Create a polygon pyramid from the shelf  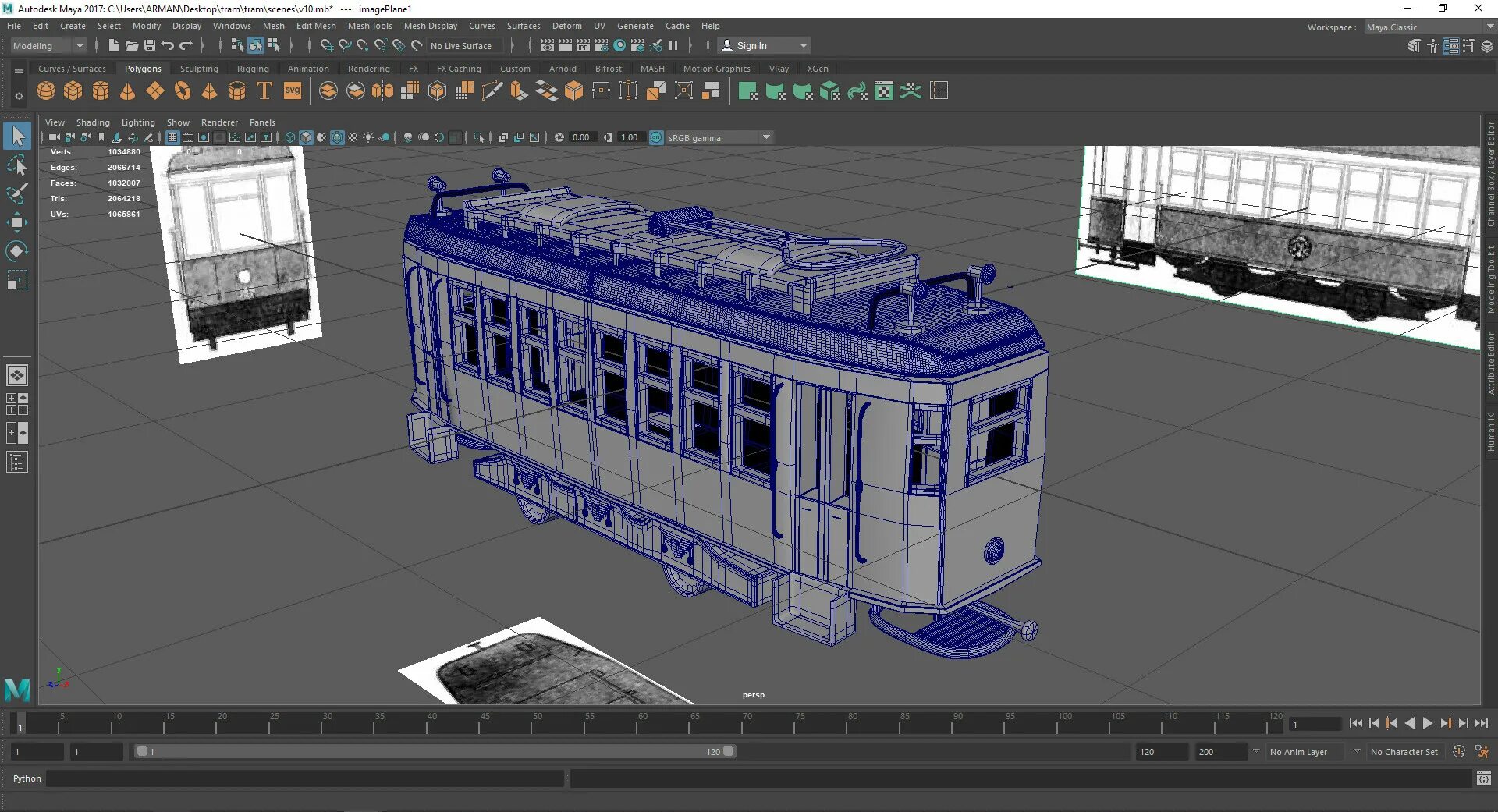tap(210, 91)
